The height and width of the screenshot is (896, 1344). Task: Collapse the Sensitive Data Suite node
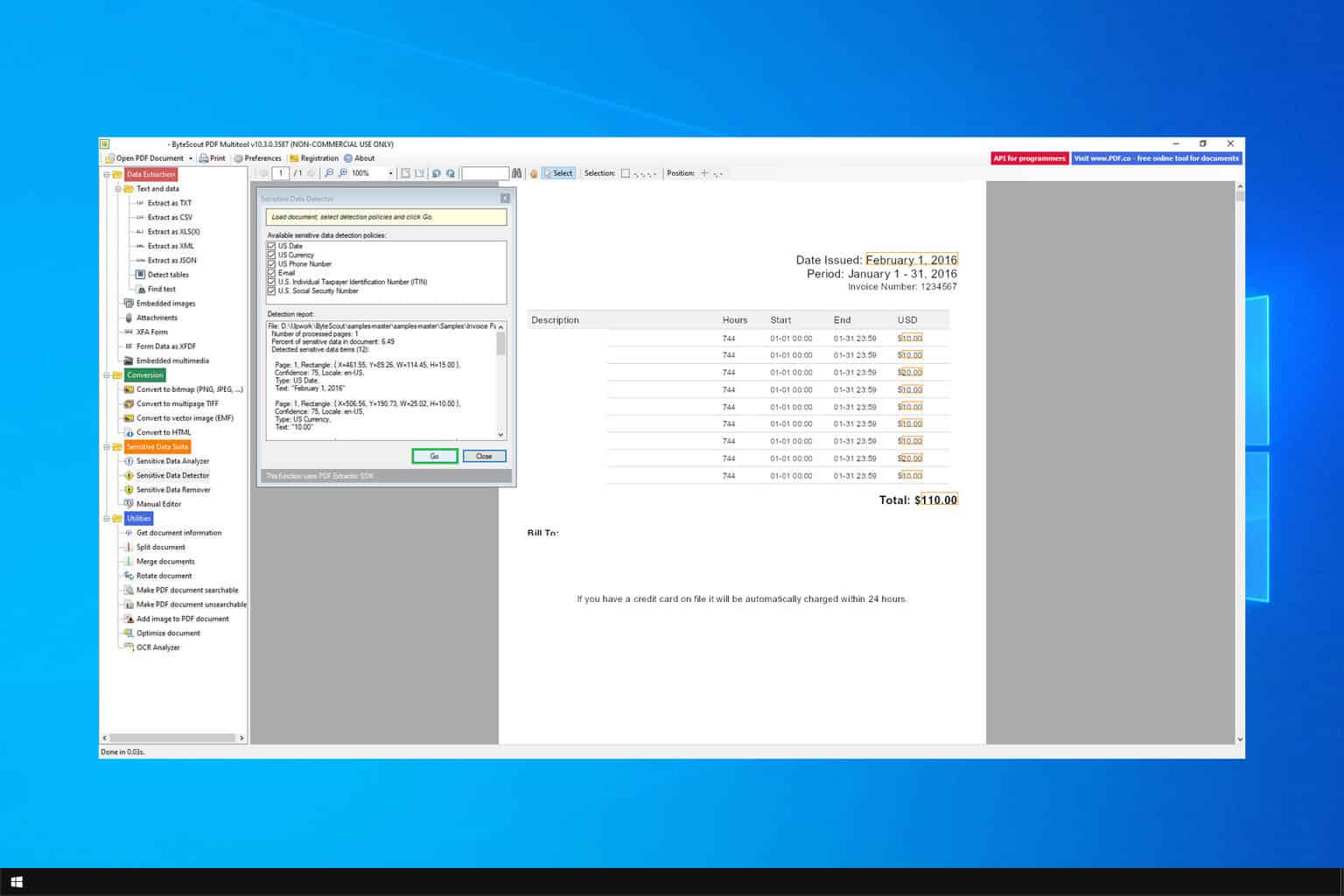107,447
